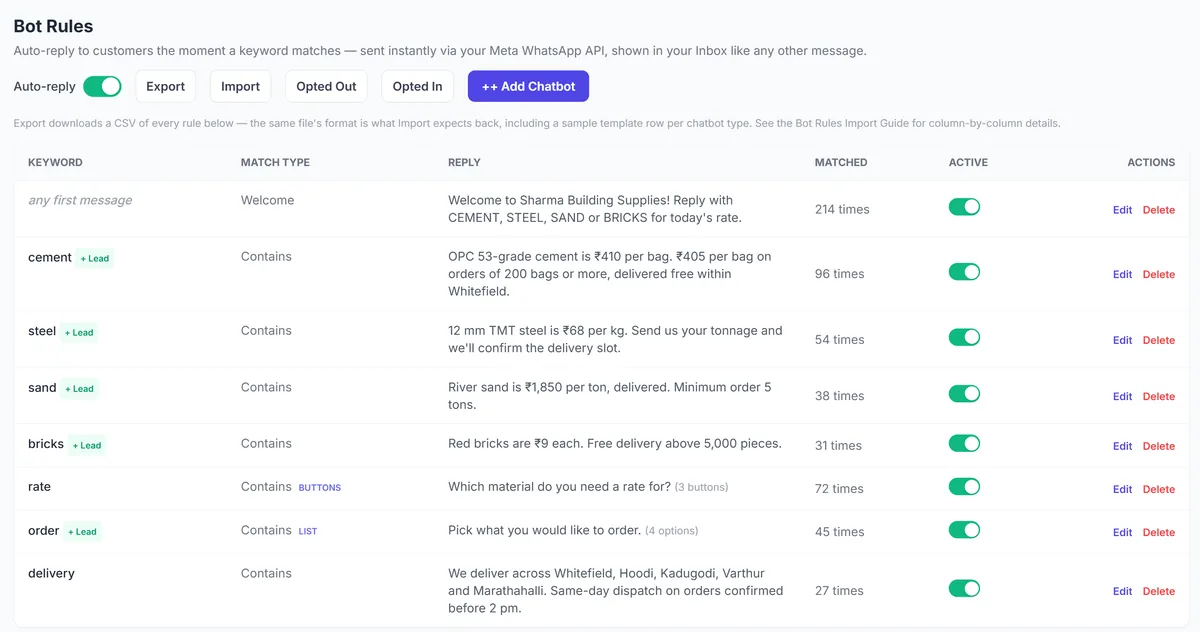
Task: Delete the steel rule
Action: [1159, 340]
